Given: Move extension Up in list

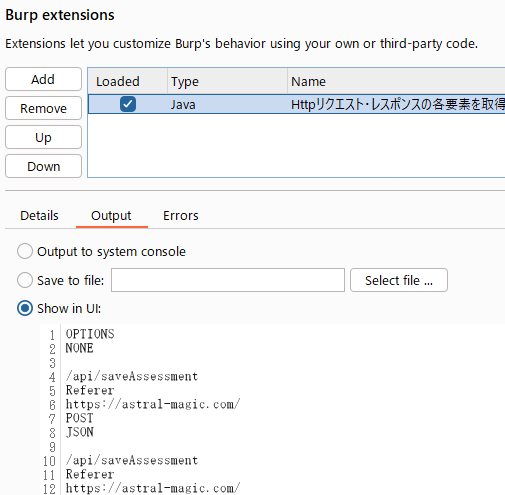Looking at the screenshot, I should pos(43,137).
